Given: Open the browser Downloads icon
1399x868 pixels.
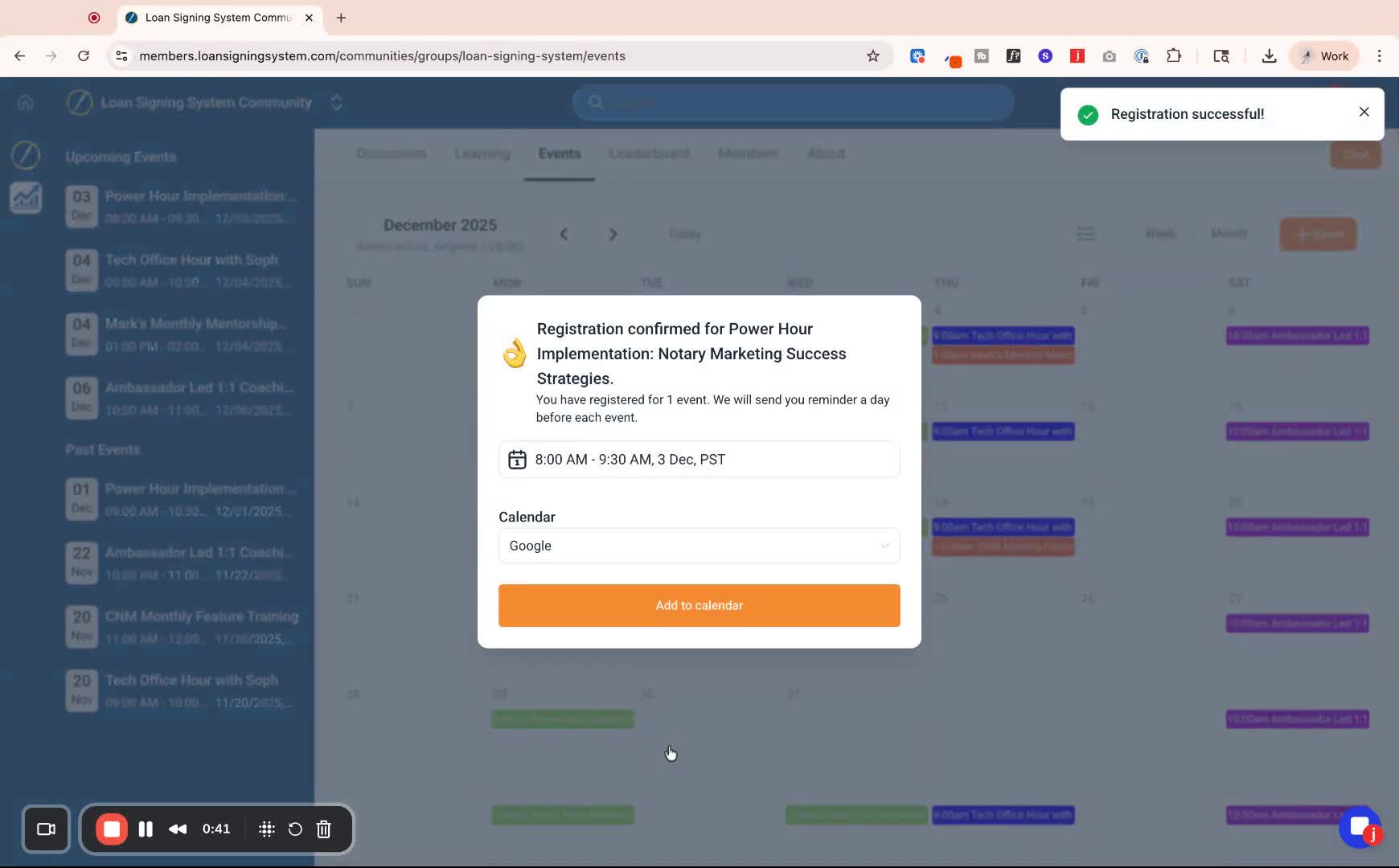Looking at the screenshot, I should click(x=1269, y=55).
